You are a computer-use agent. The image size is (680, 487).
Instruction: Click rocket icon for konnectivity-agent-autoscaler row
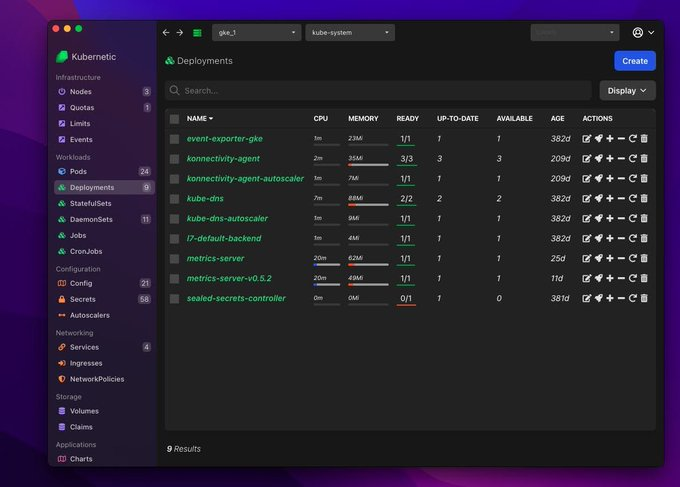click(x=598, y=179)
